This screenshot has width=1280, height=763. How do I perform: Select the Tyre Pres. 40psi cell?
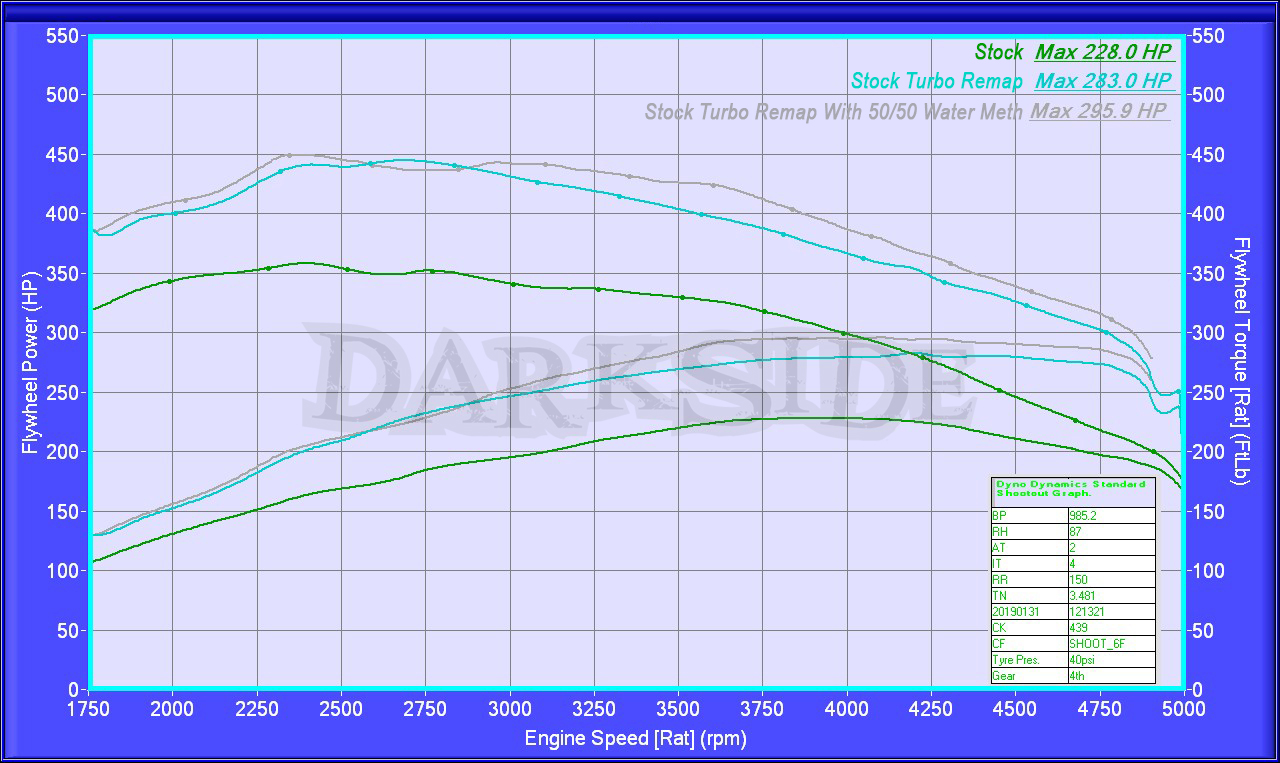pyautogui.click(x=1110, y=660)
